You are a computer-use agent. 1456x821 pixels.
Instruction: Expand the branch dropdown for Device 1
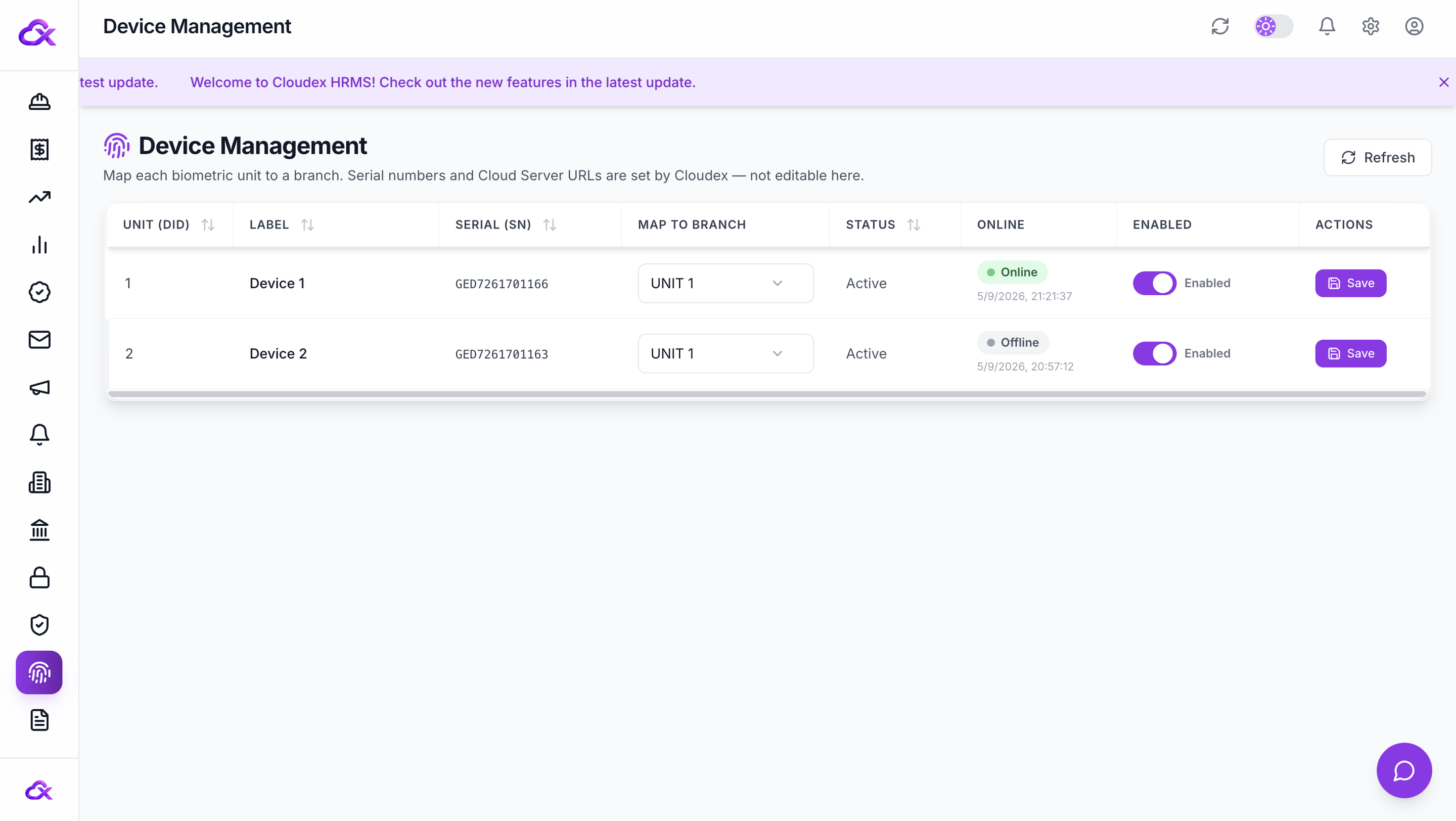coord(726,283)
